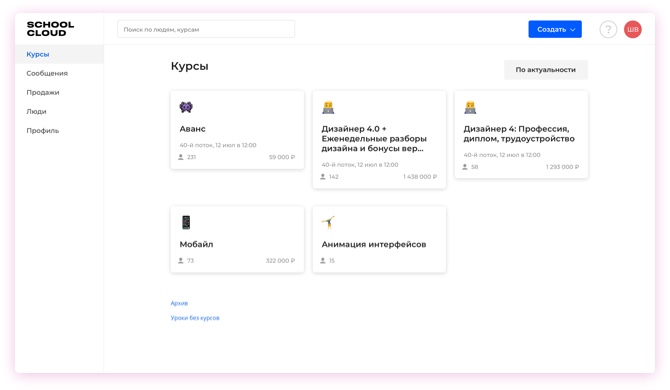
Task: Open the help question mark icon
Action: tap(608, 29)
